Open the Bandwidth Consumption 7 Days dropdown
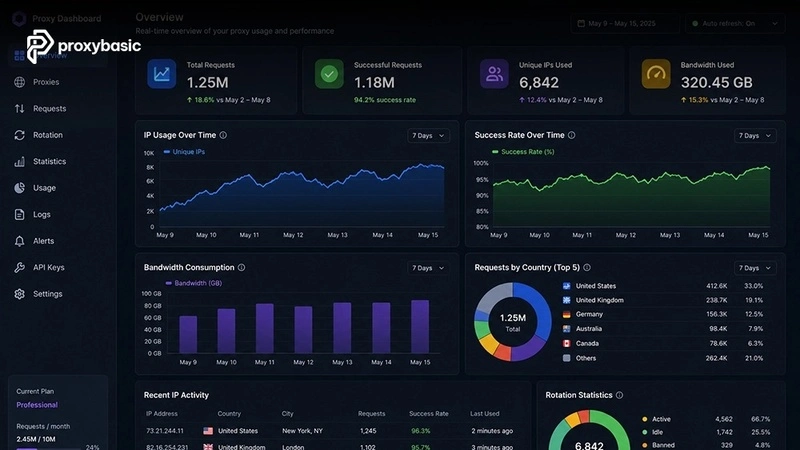This screenshot has width=800, height=450. point(428,268)
